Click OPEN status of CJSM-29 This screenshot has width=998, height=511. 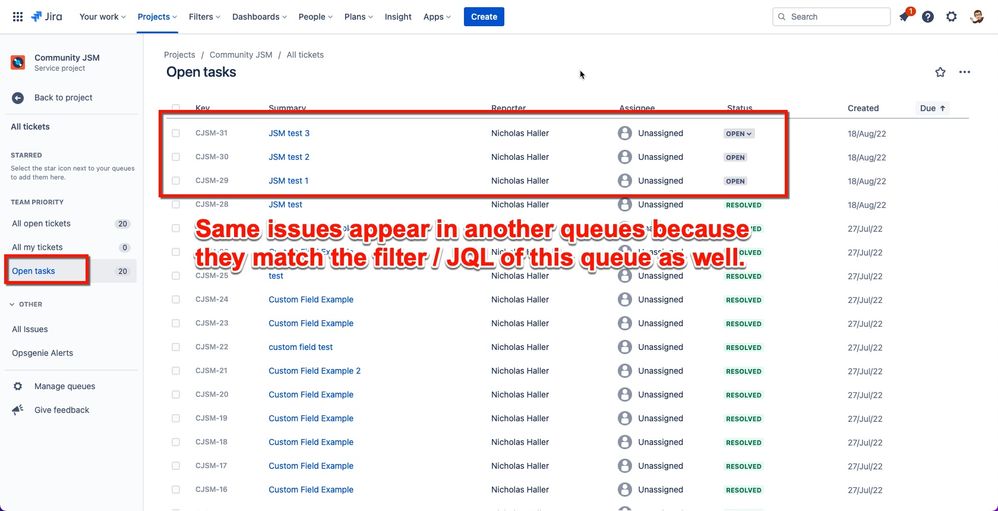point(735,181)
